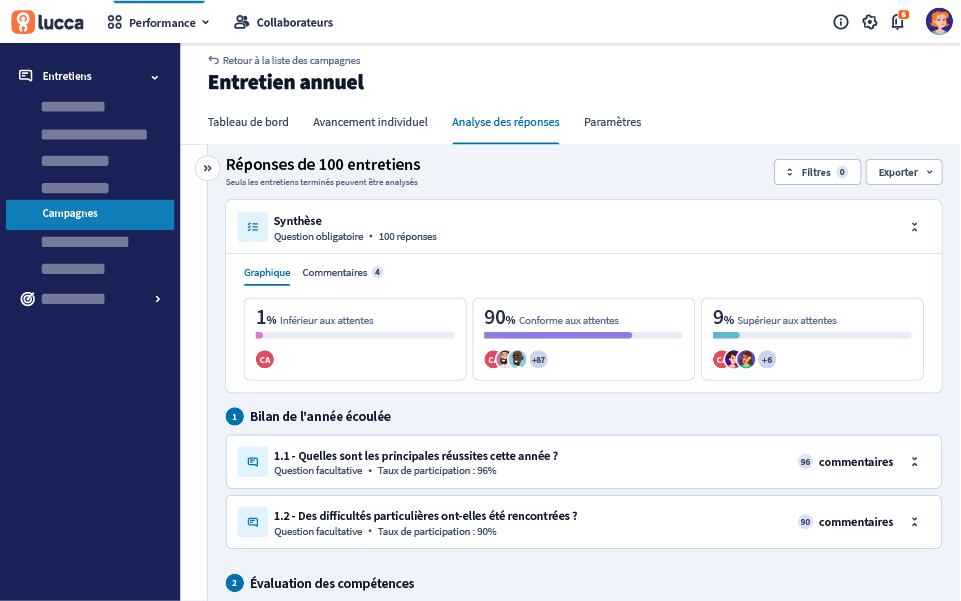
Task: Click the Supérieur aux attentes progress bar
Action: 812,335
